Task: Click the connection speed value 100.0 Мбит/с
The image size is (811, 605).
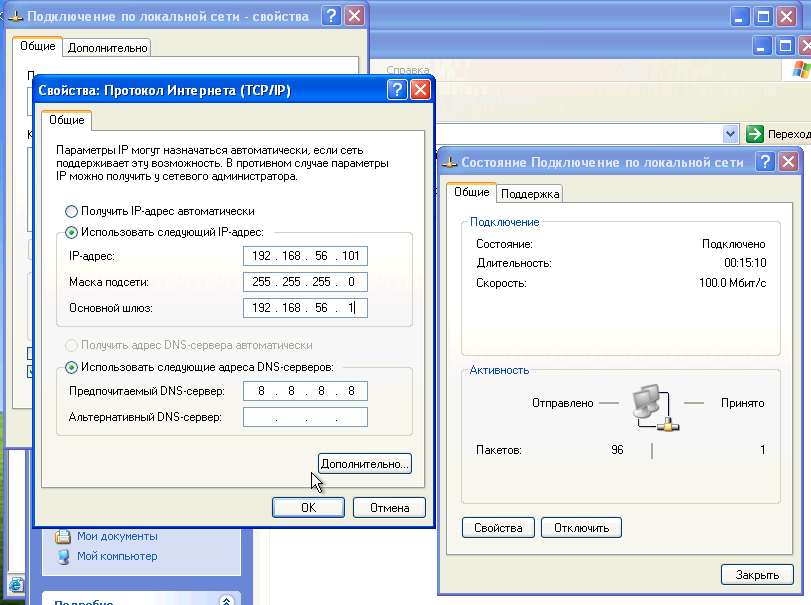Action: click(x=732, y=283)
